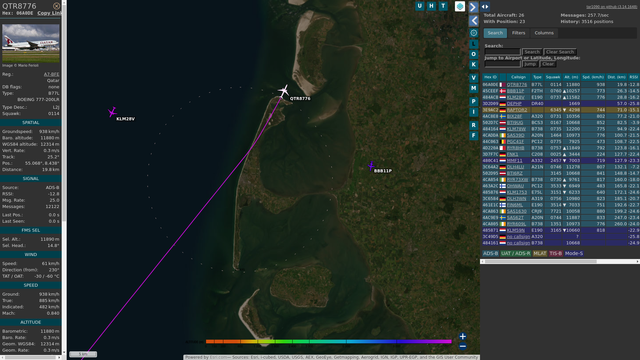Switch to the Filters tab
The height and width of the screenshot is (360, 640).
(x=518, y=33)
